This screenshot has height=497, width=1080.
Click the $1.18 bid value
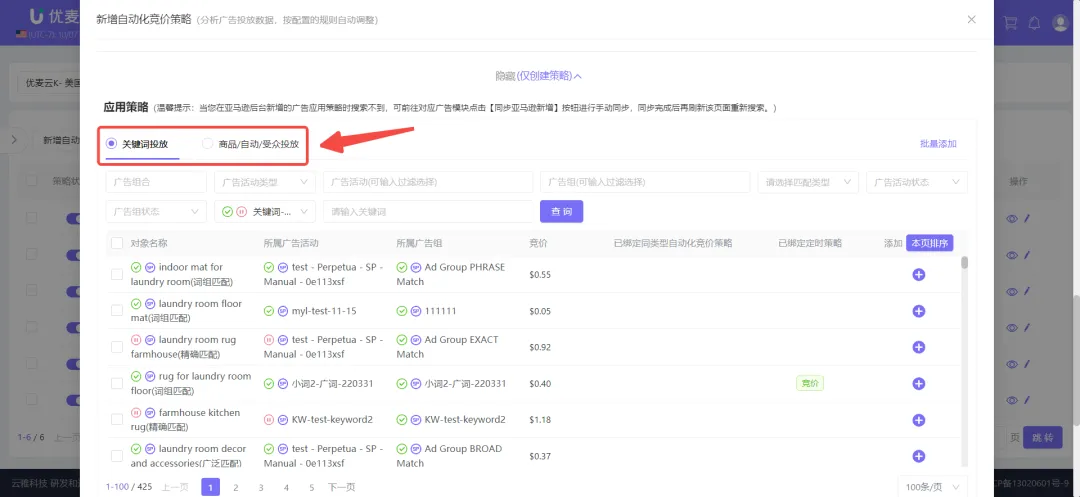[x=540, y=420]
